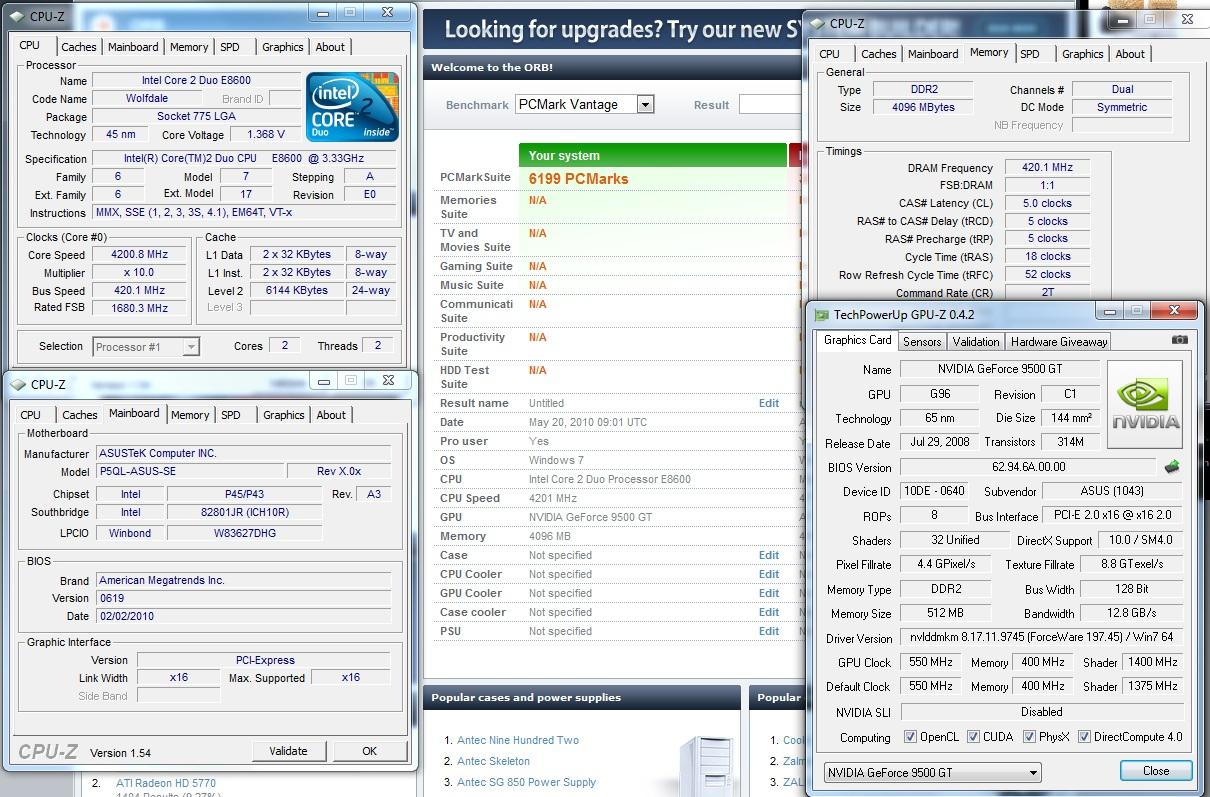1210x797 pixels.
Task: Click the Intel Core 2 Duo logo
Action: (352, 106)
